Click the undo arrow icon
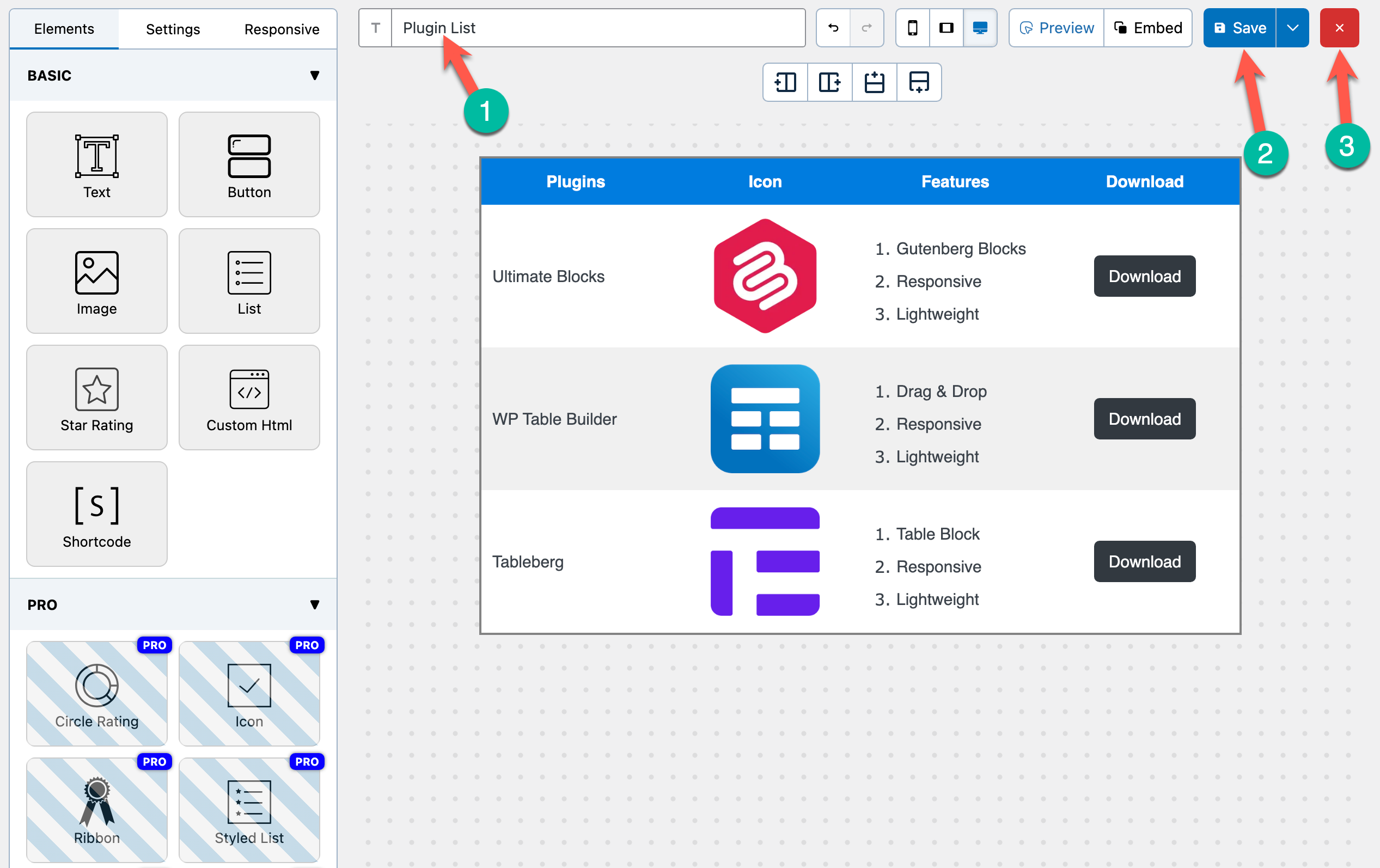 (x=833, y=28)
